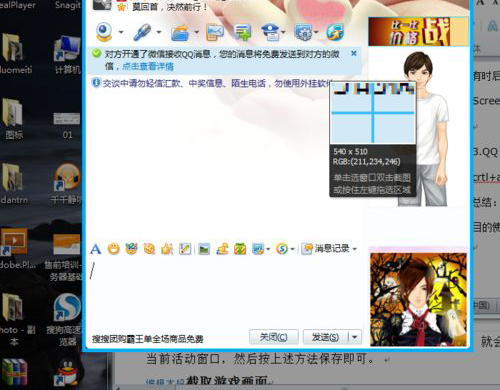Start a voice call with microphone icon
500x390 pixels.
tap(142, 32)
